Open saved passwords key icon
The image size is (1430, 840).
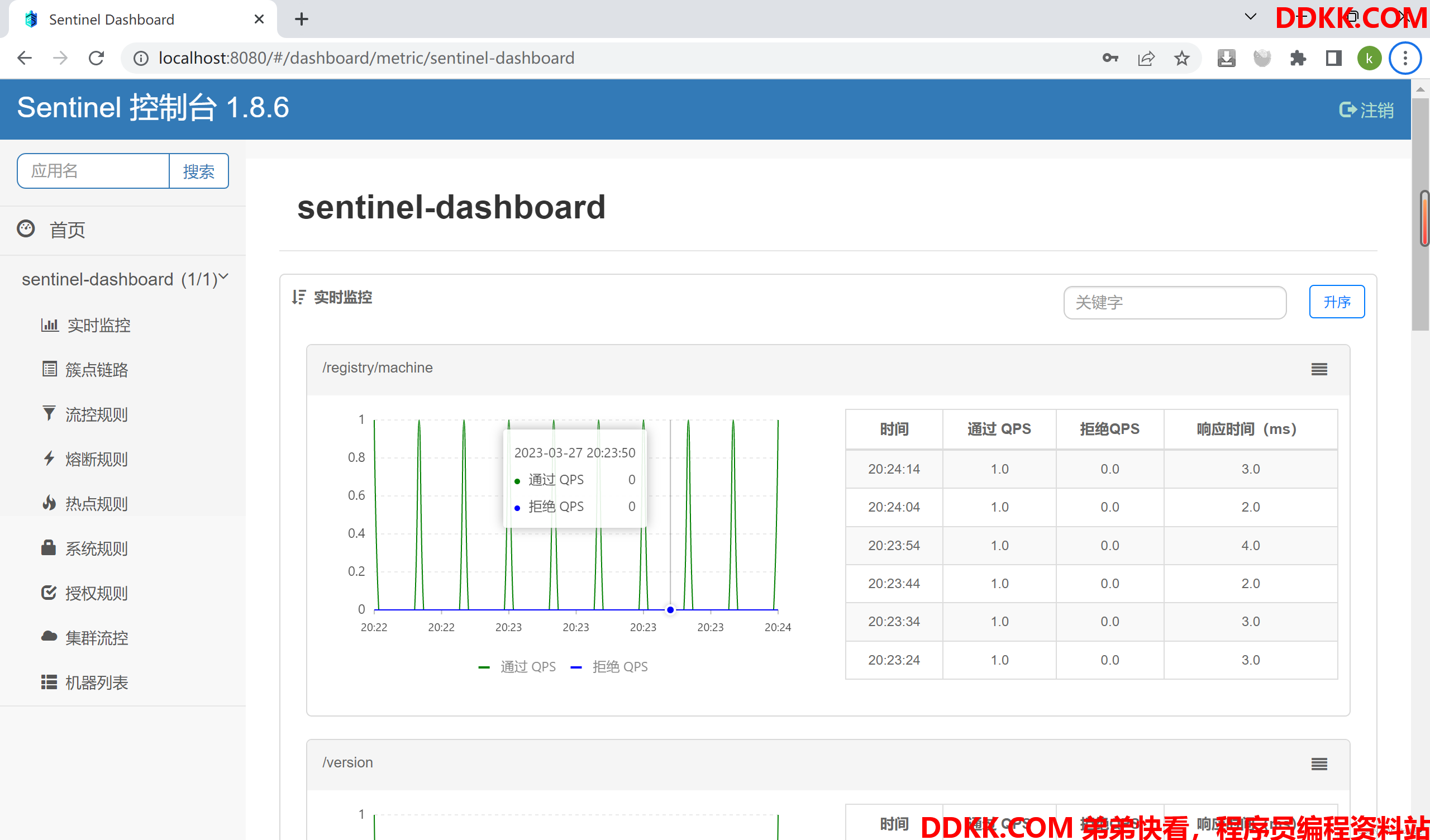[x=1110, y=58]
